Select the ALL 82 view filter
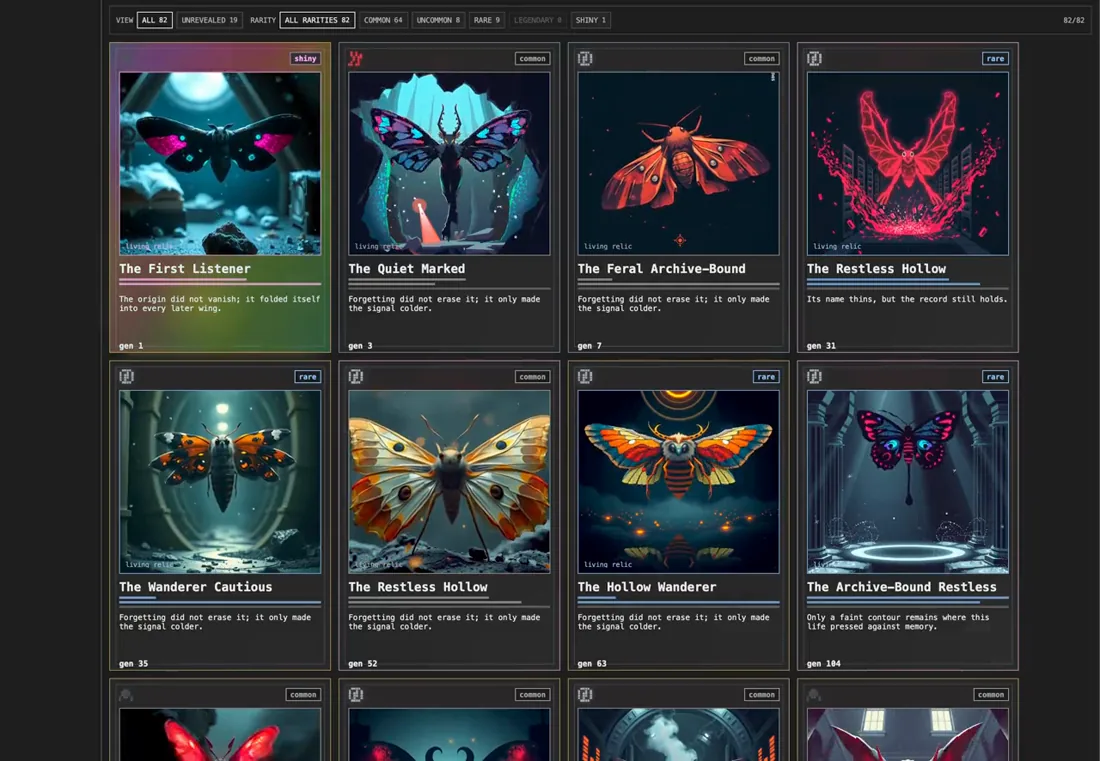 point(154,20)
